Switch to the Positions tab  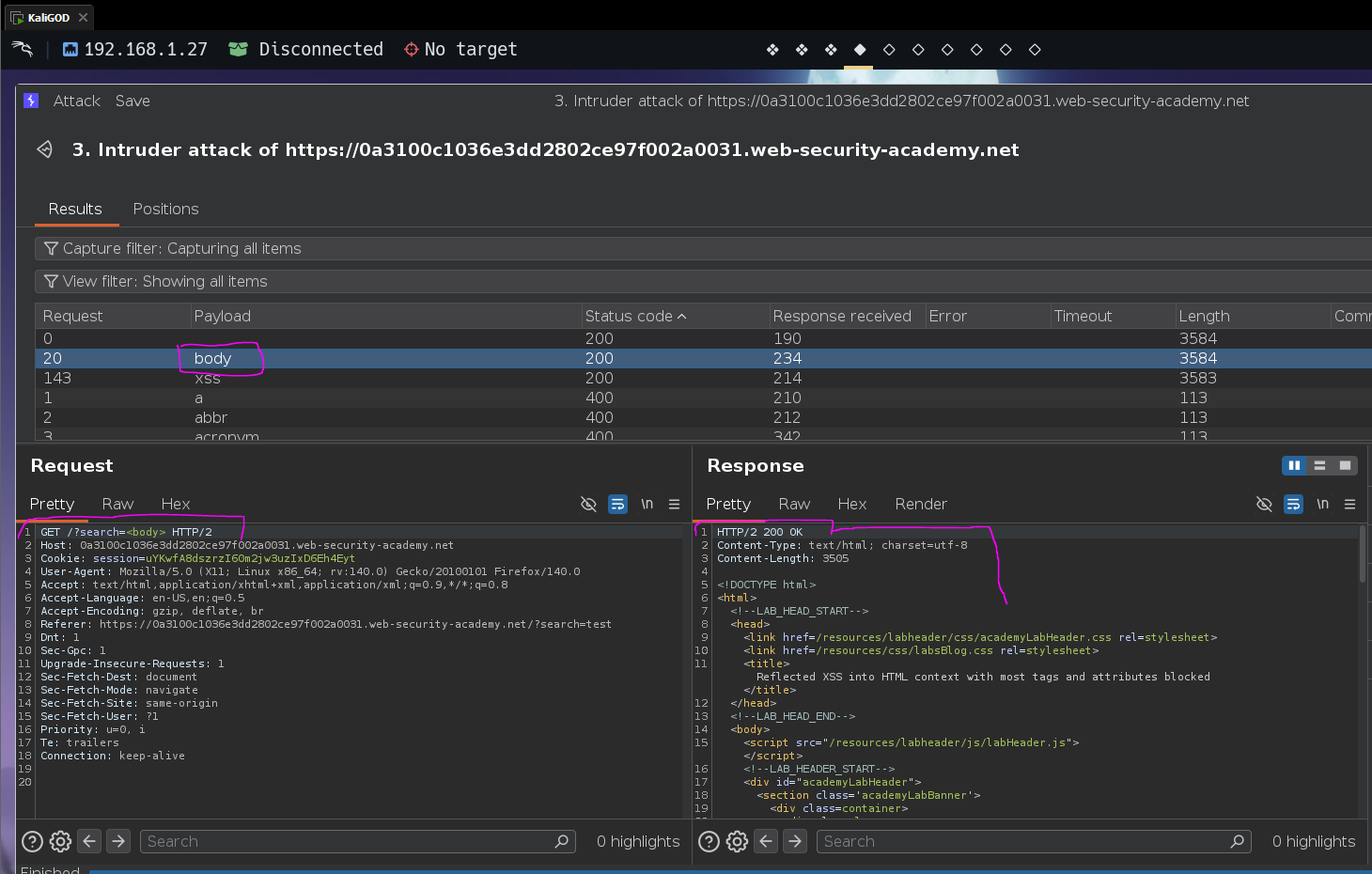point(165,209)
